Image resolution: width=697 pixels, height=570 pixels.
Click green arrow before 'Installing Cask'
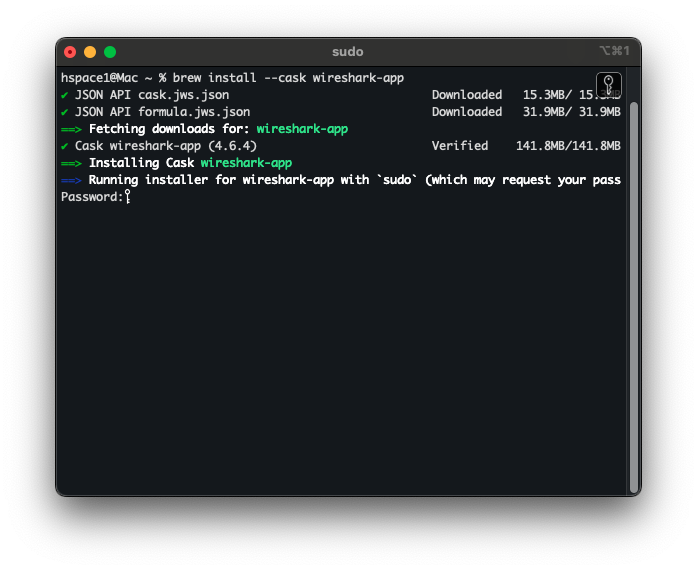(72, 163)
